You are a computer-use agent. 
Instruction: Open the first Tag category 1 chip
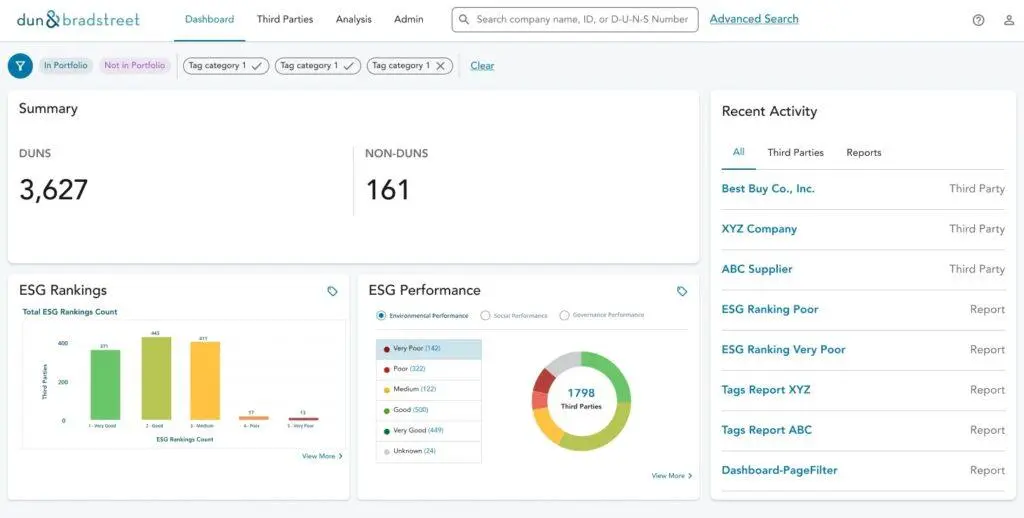click(225, 66)
